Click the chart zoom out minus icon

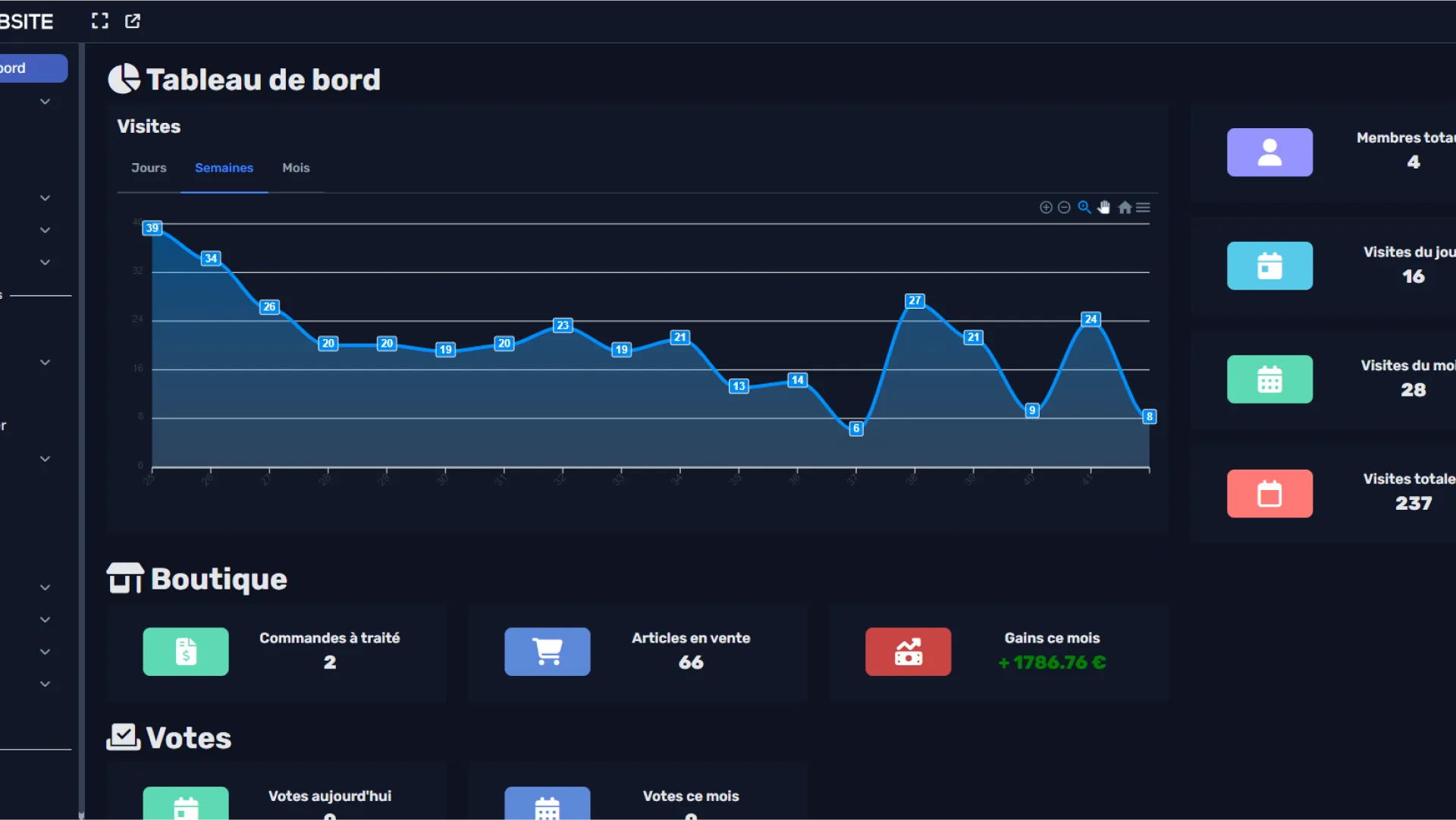pyautogui.click(x=1064, y=207)
